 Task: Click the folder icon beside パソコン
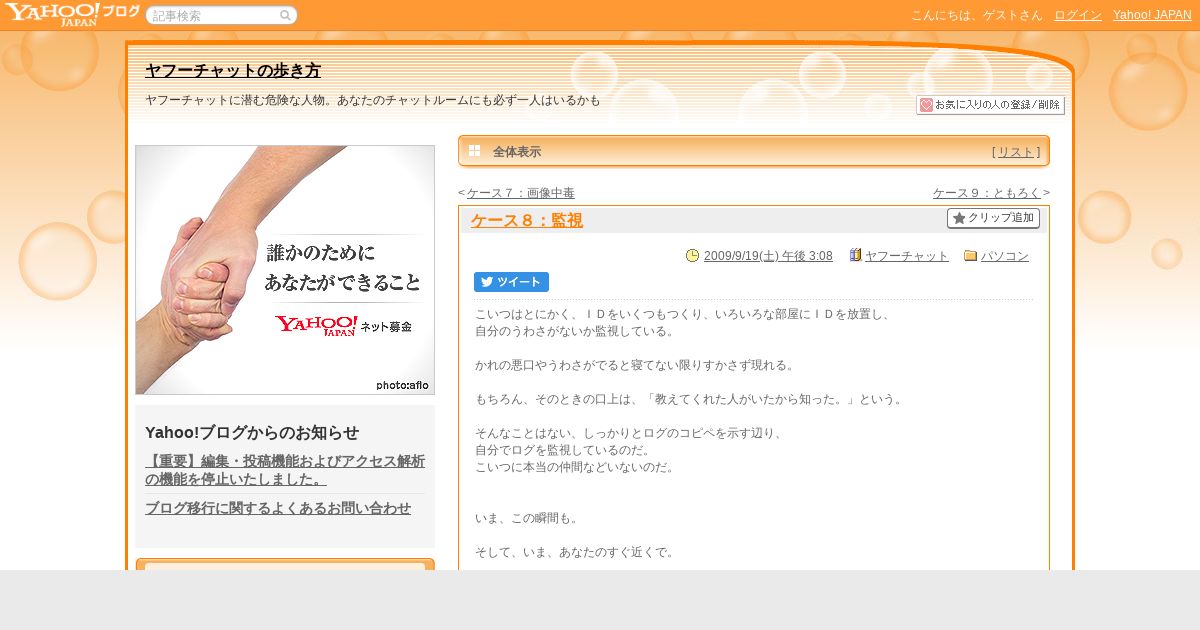pos(970,256)
